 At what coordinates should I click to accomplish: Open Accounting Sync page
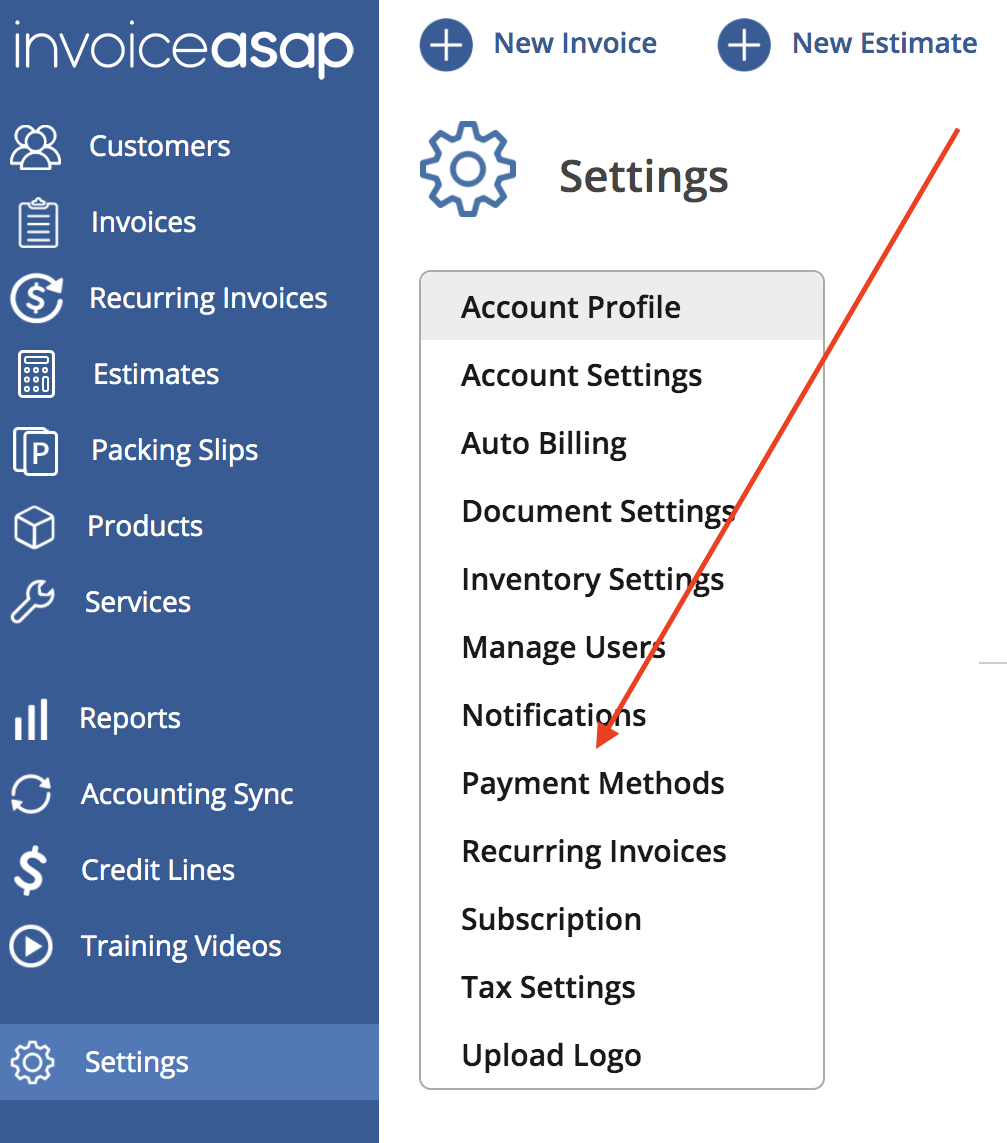[x=187, y=795]
